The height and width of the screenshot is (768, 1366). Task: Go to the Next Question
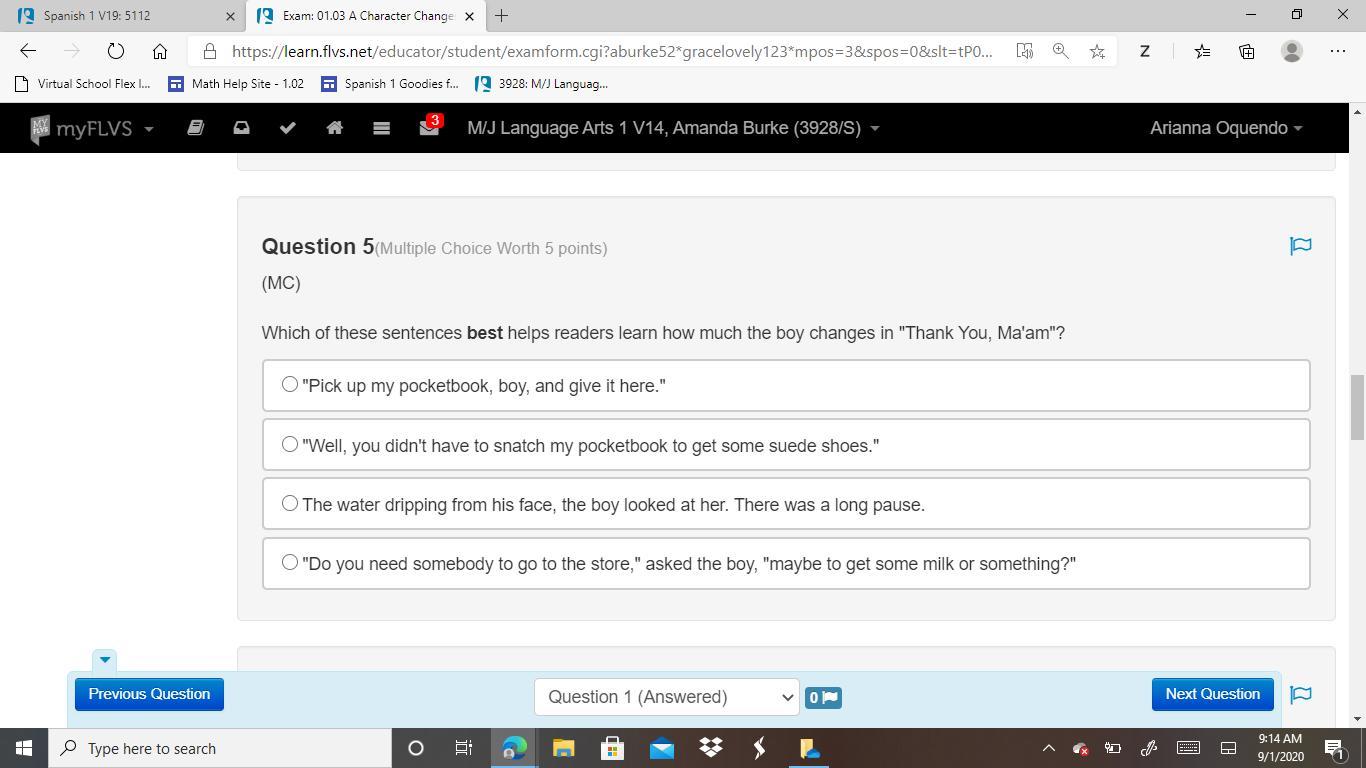click(x=1212, y=694)
